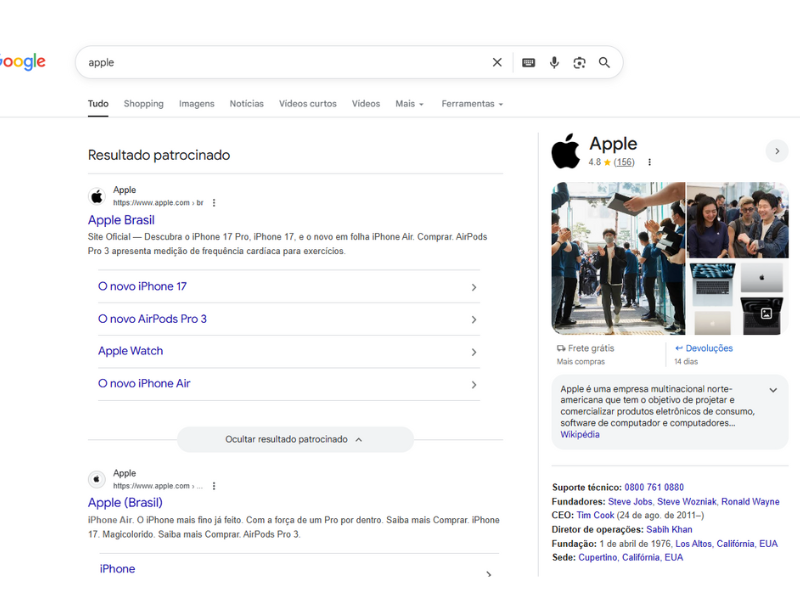Image resolution: width=800 pixels, height=600 pixels.
Task: Open the Apple Watch link text
Action: coord(131,351)
